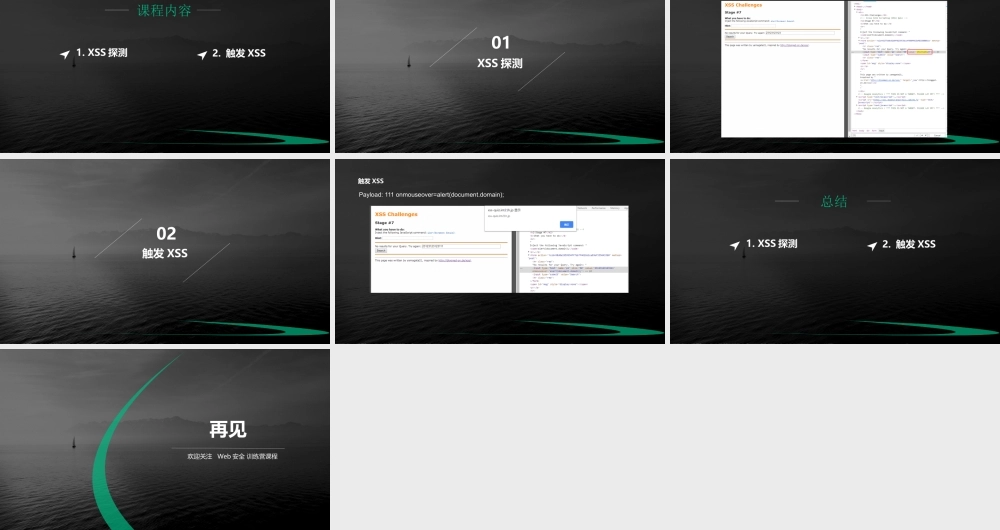Image resolution: width=1000 pixels, height=530 pixels.
Task: Select the 再见 text on the final slide
Action: click(227, 430)
